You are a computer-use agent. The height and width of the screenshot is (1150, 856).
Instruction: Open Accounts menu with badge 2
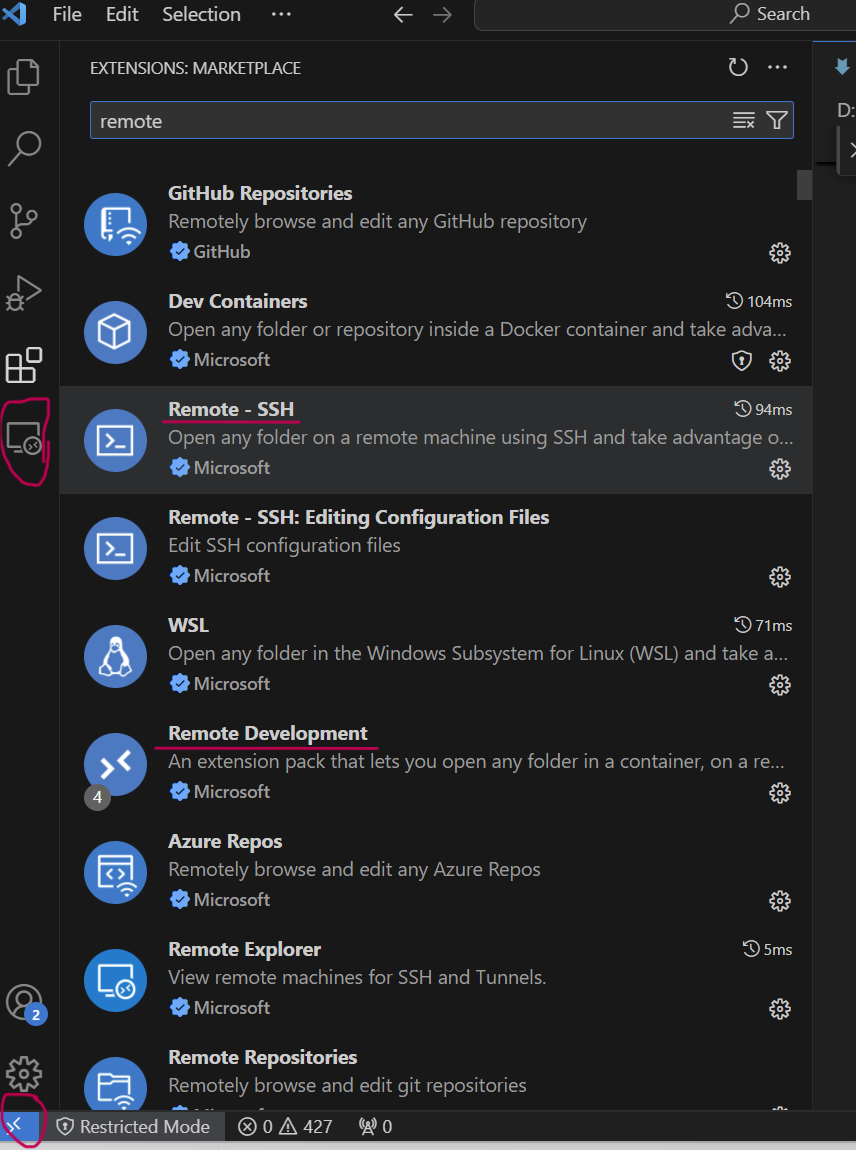pyautogui.click(x=25, y=1003)
